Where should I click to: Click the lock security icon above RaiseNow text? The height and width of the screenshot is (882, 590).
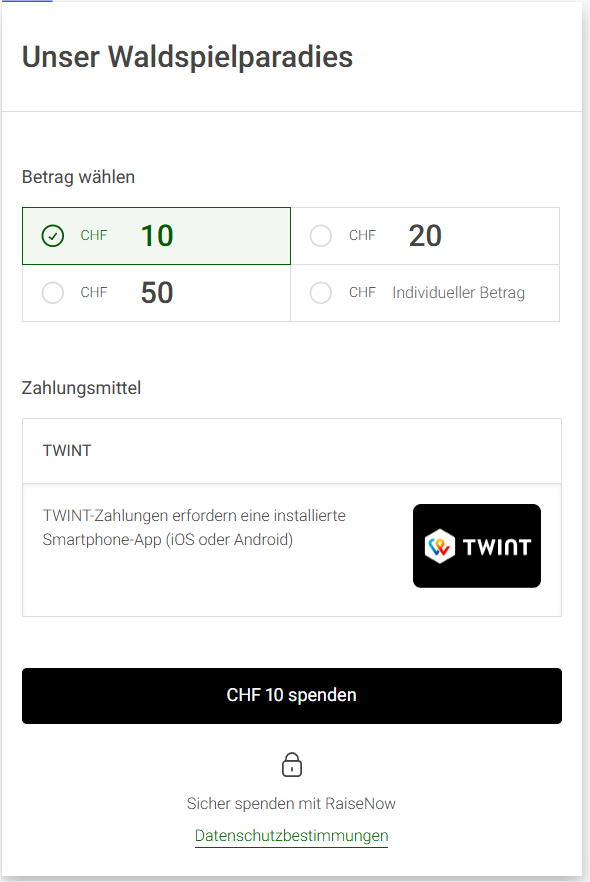[x=291, y=764]
